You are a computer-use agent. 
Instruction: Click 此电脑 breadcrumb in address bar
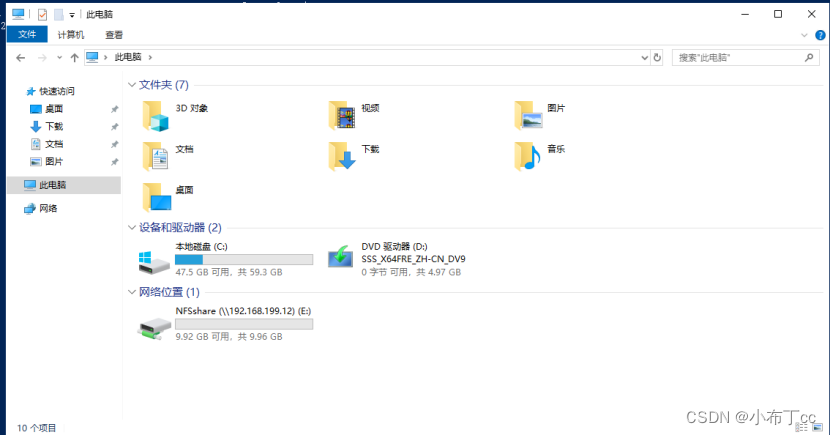[x=128, y=57]
